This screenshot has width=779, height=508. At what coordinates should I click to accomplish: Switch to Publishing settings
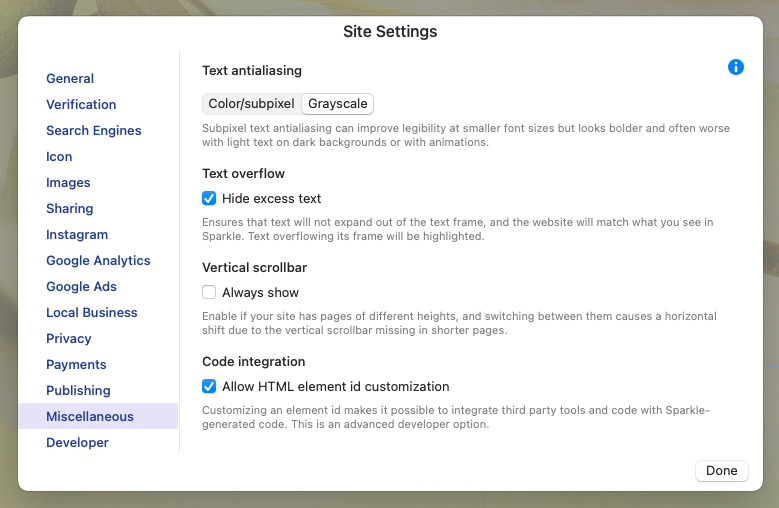click(x=78, y=391)
